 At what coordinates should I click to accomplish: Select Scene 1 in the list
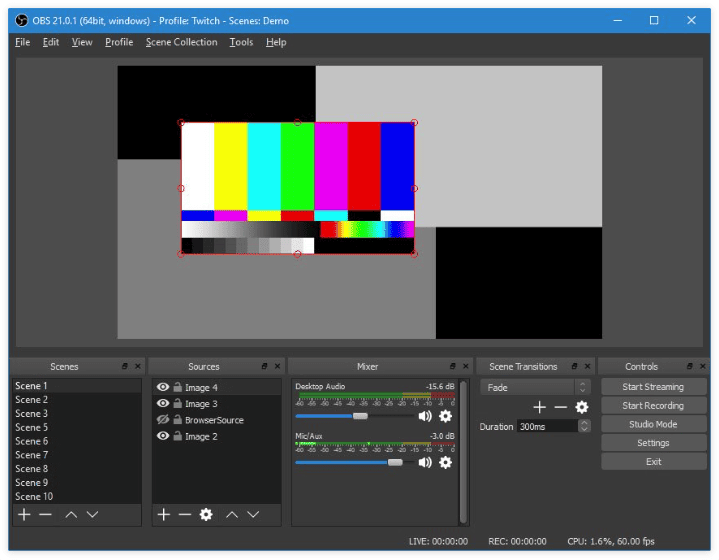[x=77, y=386]
